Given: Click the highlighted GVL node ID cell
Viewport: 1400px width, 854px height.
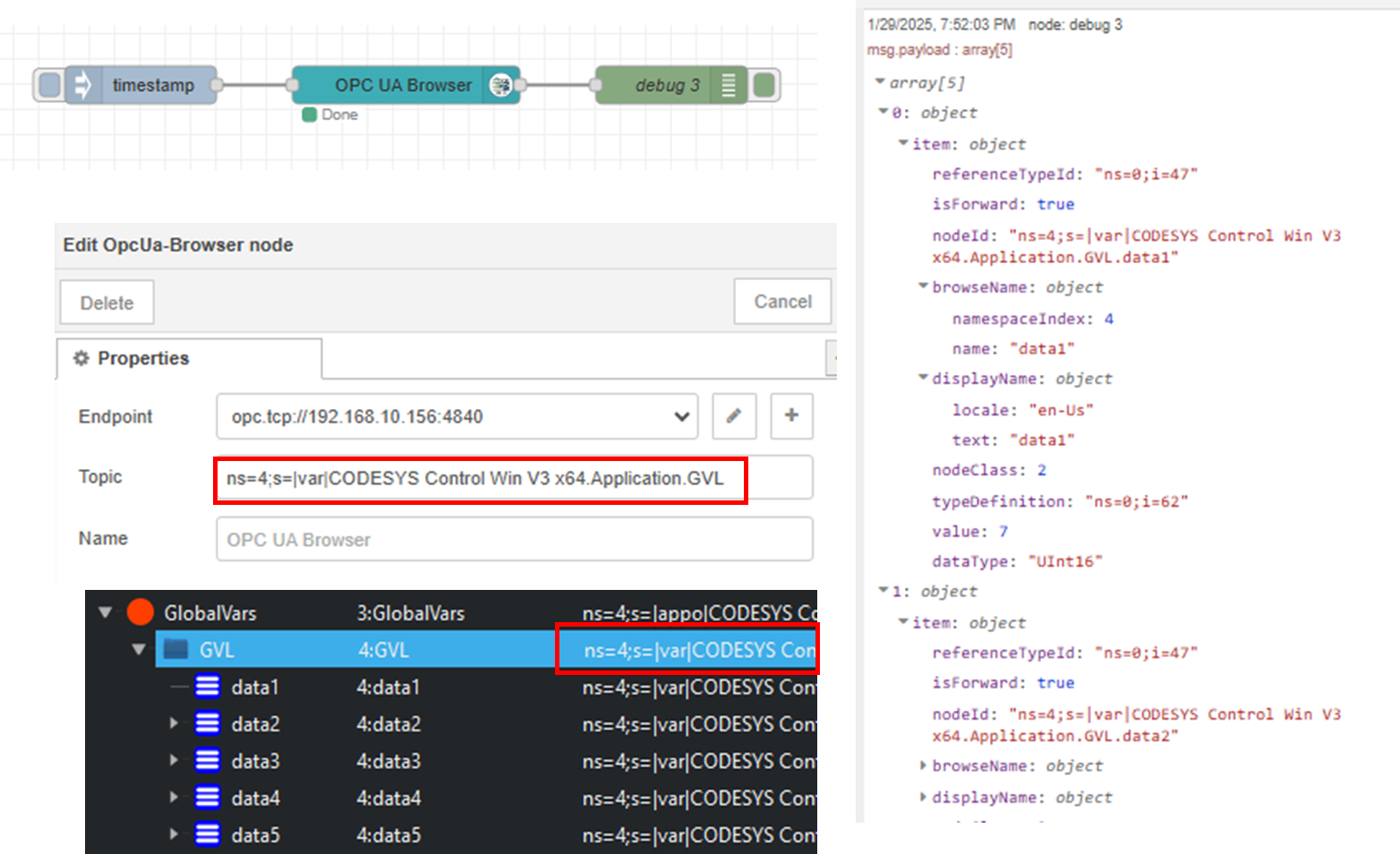Looking at the screenshot, I should 687,650.
